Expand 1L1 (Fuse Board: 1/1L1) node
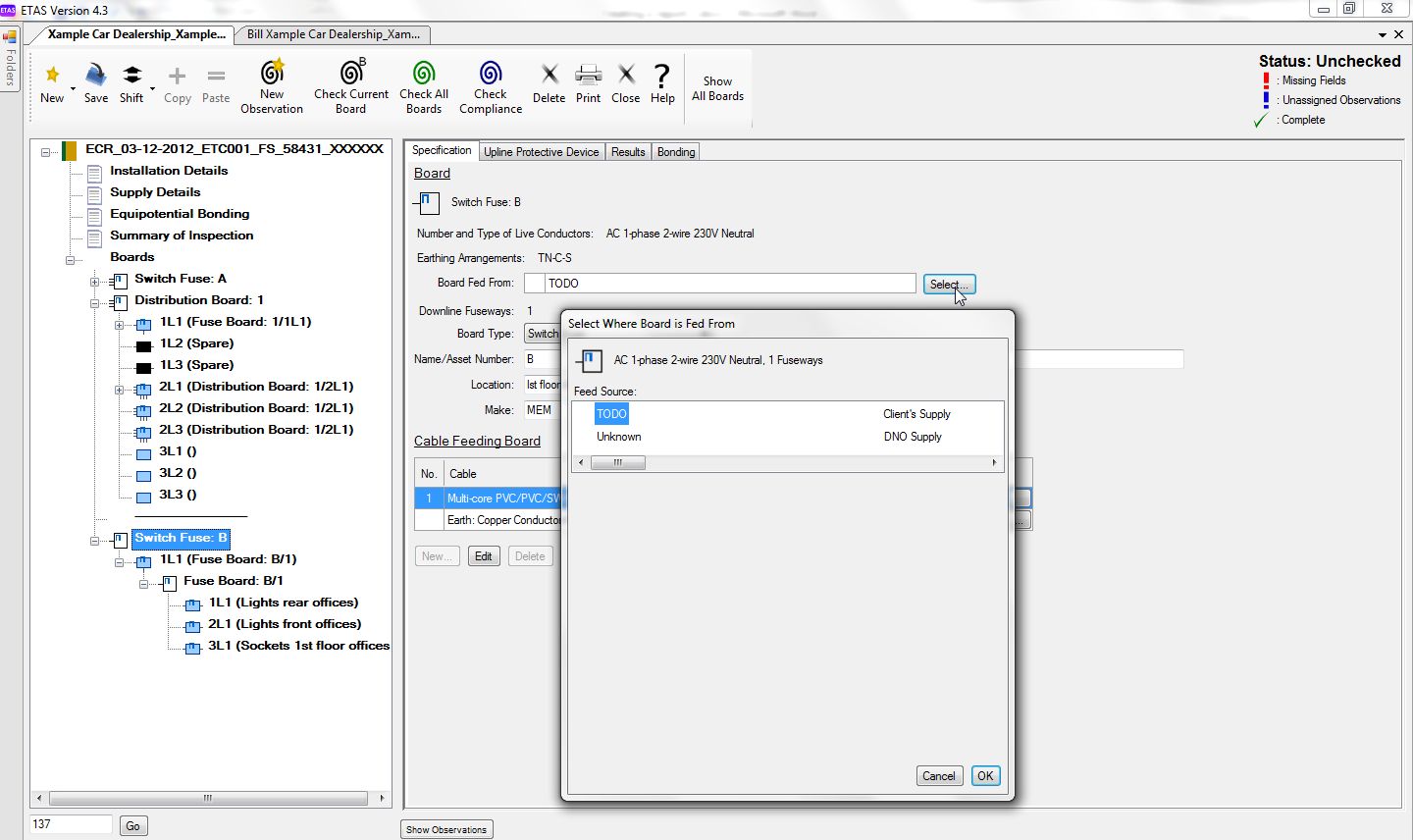Image resolution: width=1413 pixels, height=840 pixels. pos(119,325)
